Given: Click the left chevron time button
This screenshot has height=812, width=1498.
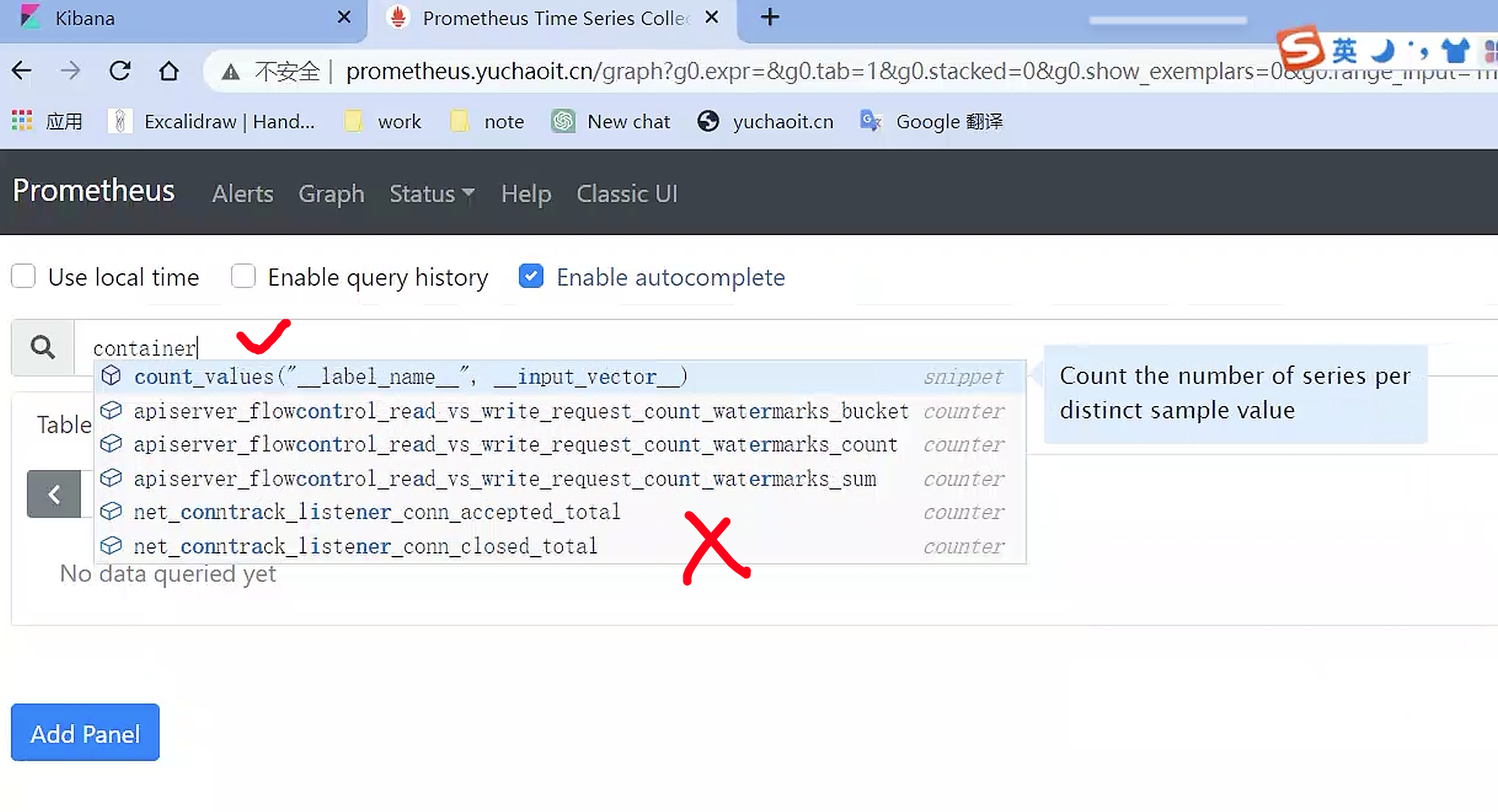Looking at the screenshot, I should coord(54,494).
